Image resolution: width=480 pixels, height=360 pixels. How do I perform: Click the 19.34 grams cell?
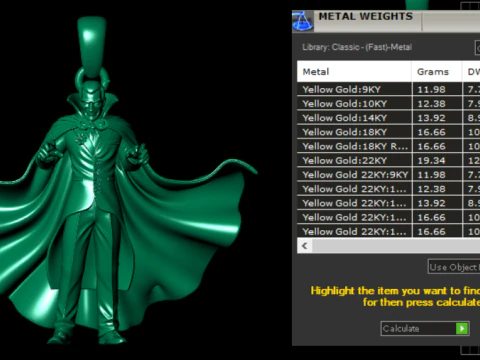point(437,161)
